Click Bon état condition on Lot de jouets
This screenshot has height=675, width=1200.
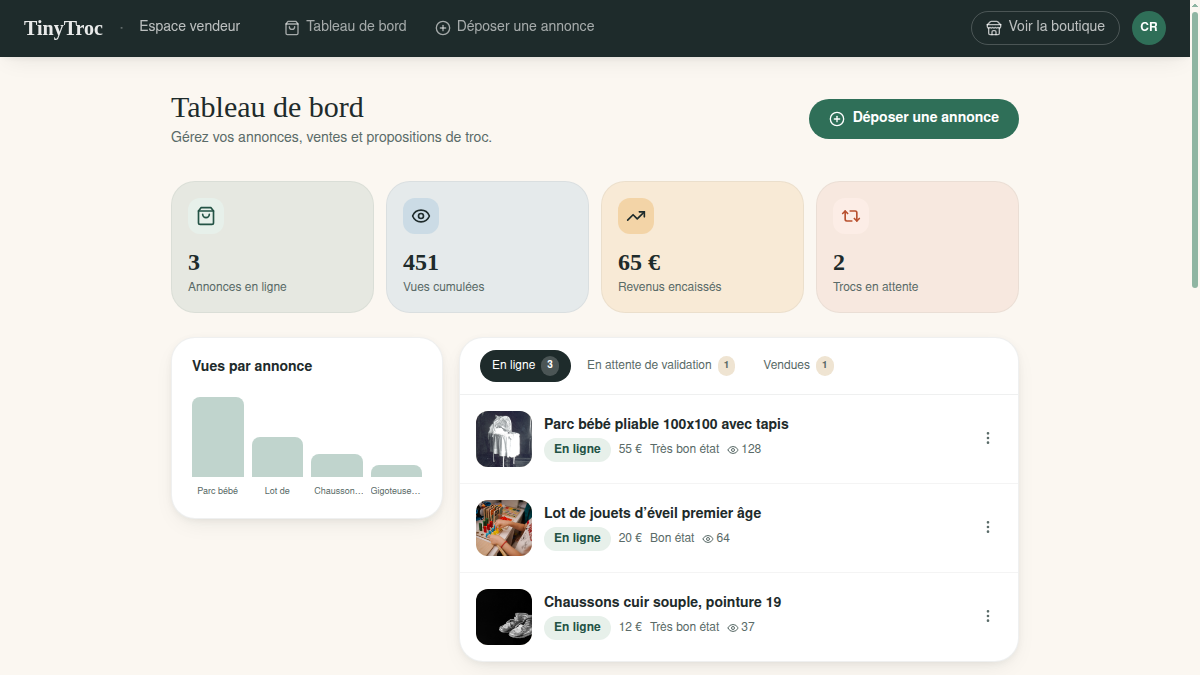(x=672, y=538)
